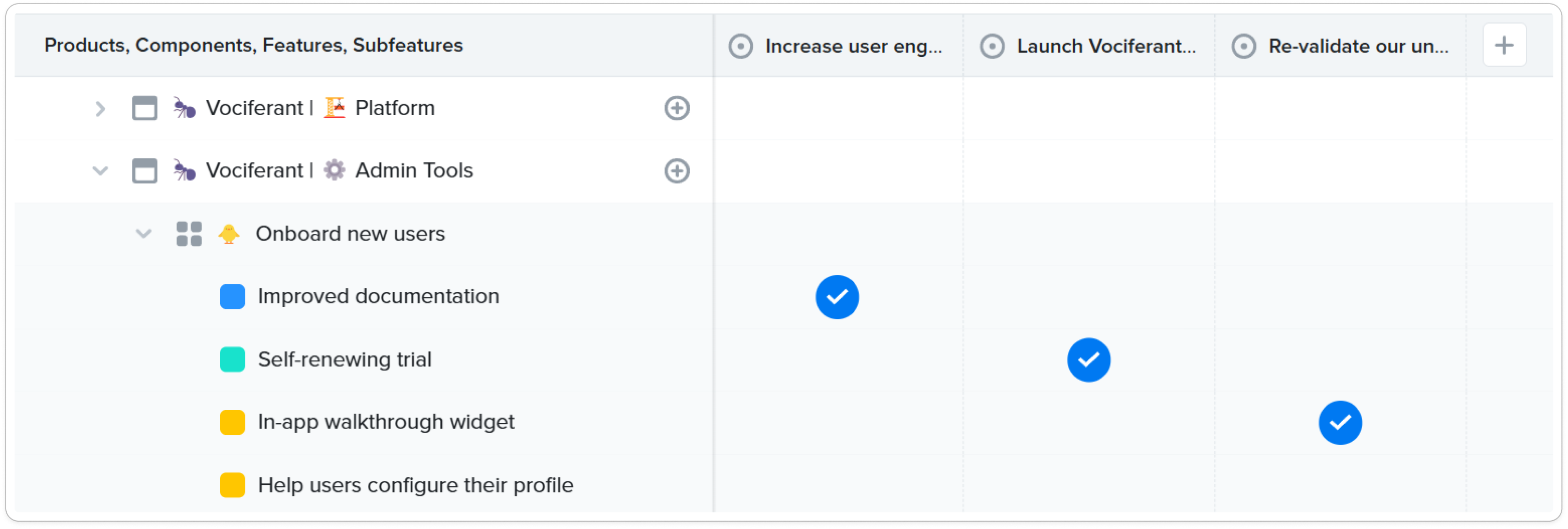
Task: Click the target icon for Increase user engagement
Action: pos(740,46)
